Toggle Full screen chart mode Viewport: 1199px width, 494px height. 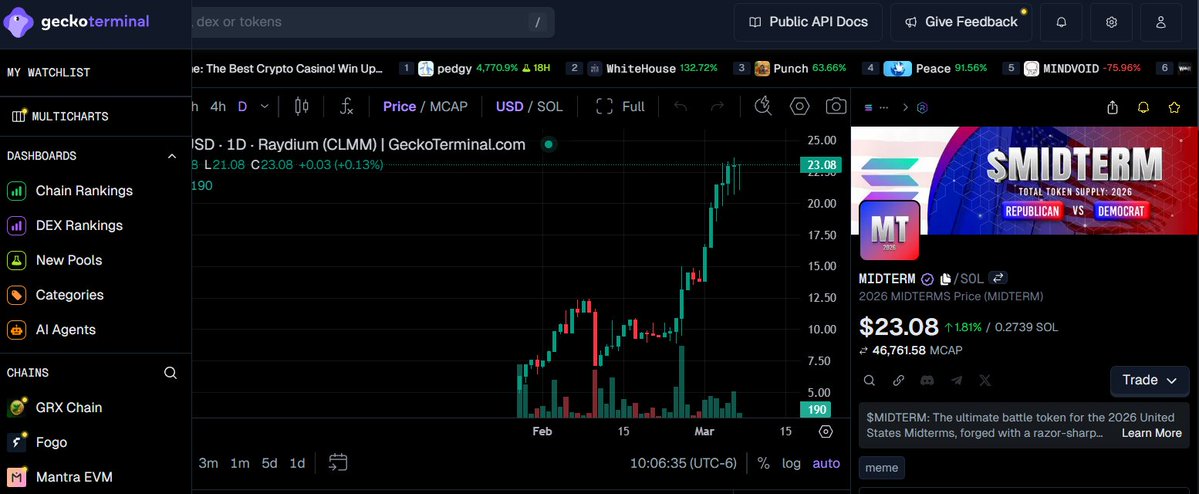(x=620, y=106)
